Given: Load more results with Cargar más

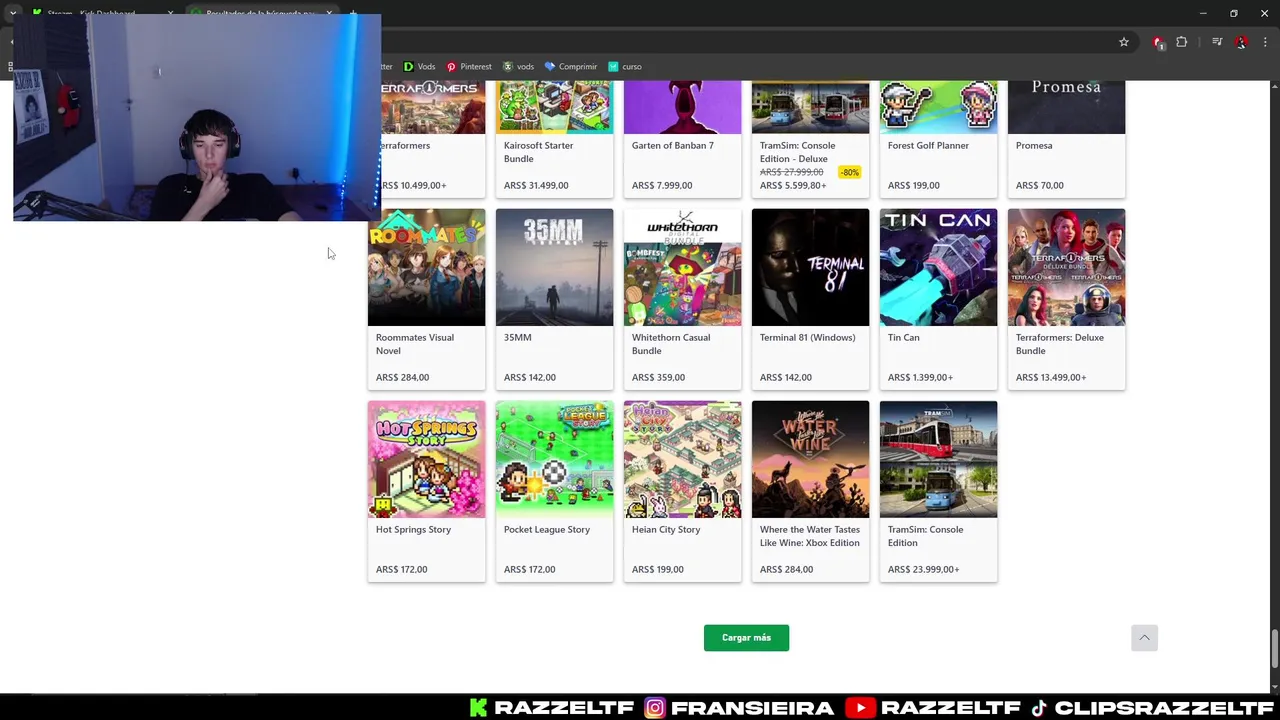Looking at the screenshot, I should [x=746, y=638].
